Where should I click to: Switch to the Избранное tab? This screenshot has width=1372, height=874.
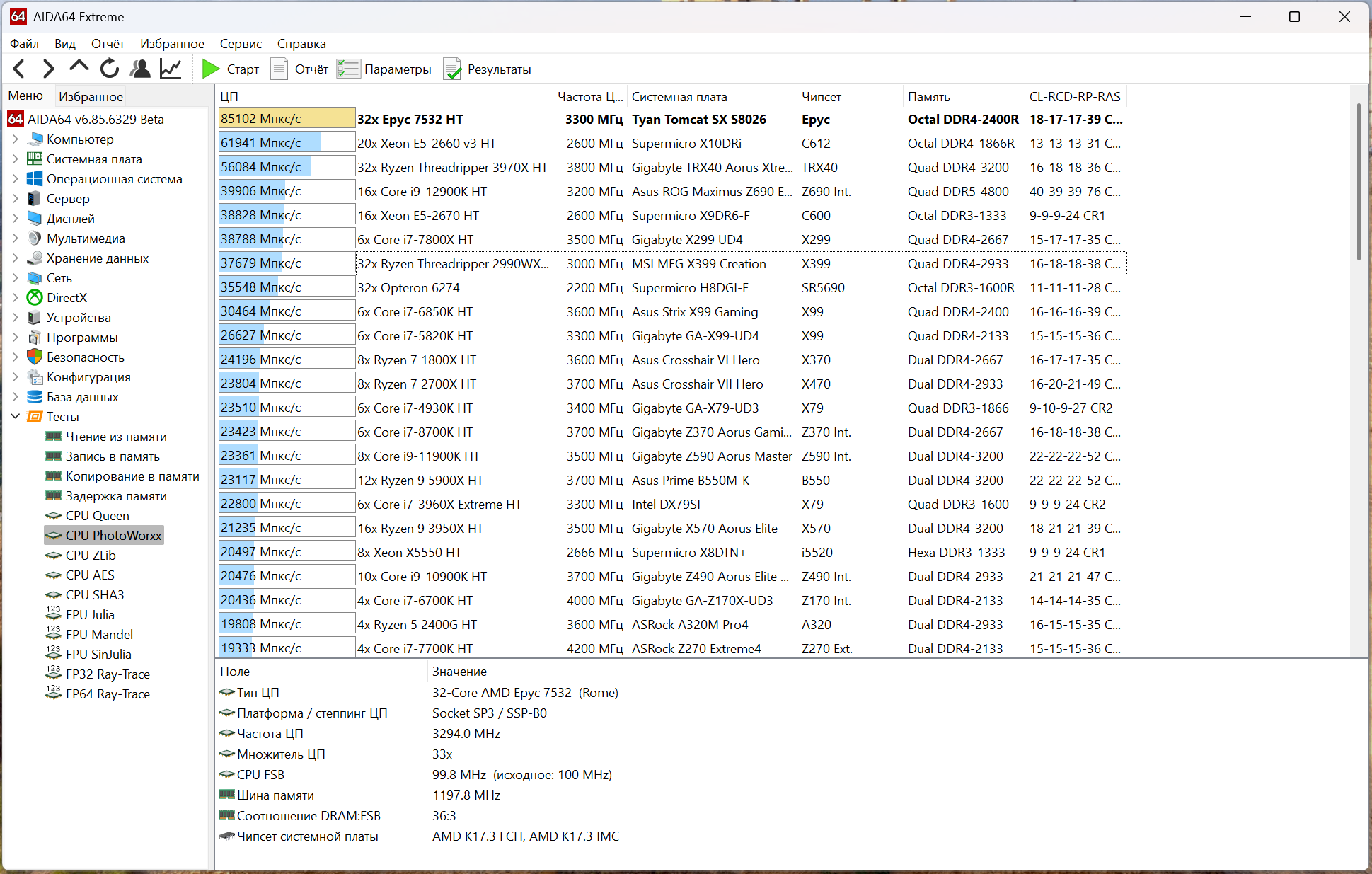coord(91,96)
